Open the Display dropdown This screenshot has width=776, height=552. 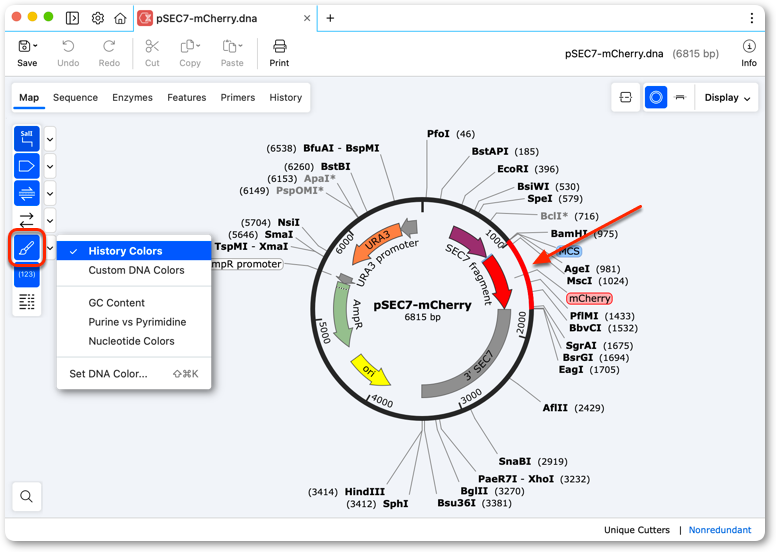click(x=727, y=98)
